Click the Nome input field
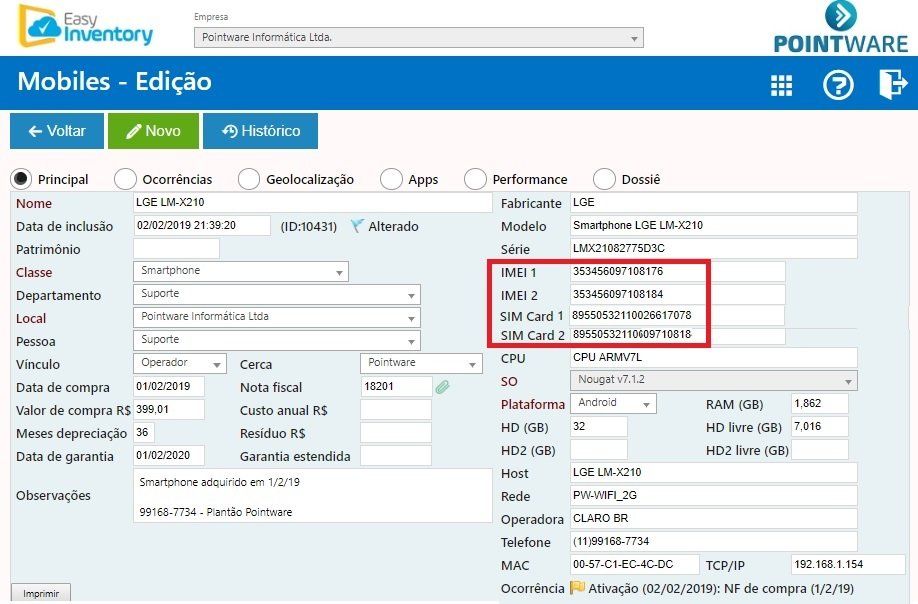The height and width of the screenshot is (604, 918). pyautogui.click(x=313, y=203)
